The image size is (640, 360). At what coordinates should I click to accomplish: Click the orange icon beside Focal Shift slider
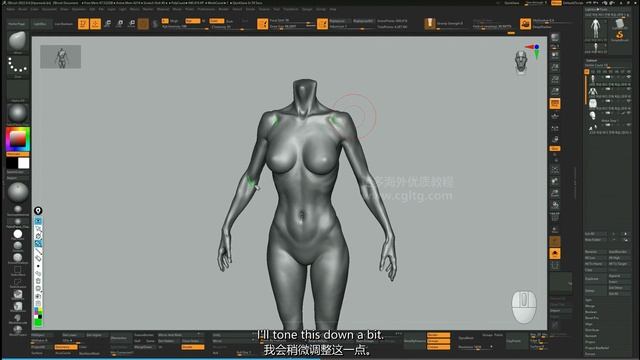[262, 24]
